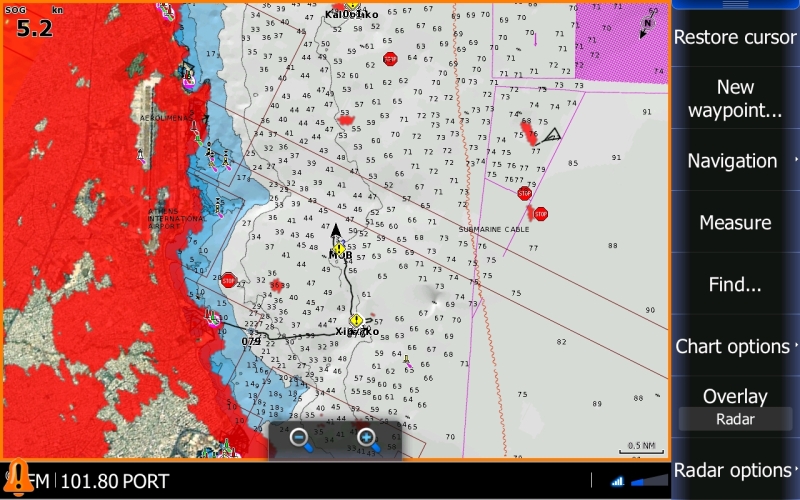The image size is (800, 500).
Task: Tap the black vessel position arrow
Action: (x=336, y=232)
